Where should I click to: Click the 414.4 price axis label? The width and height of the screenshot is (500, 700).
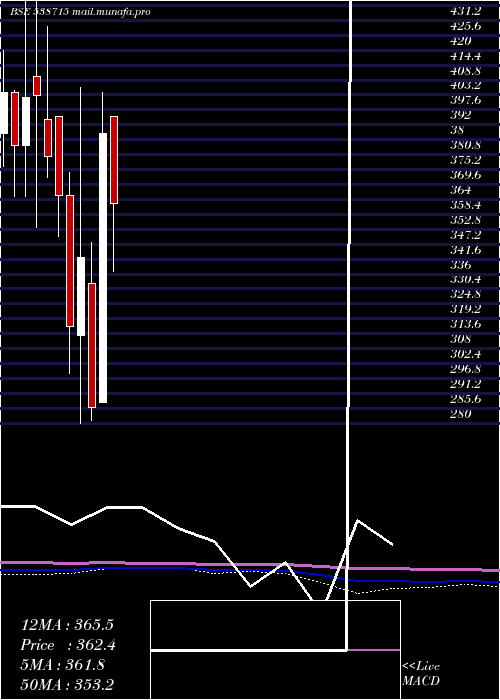point(465,56)
